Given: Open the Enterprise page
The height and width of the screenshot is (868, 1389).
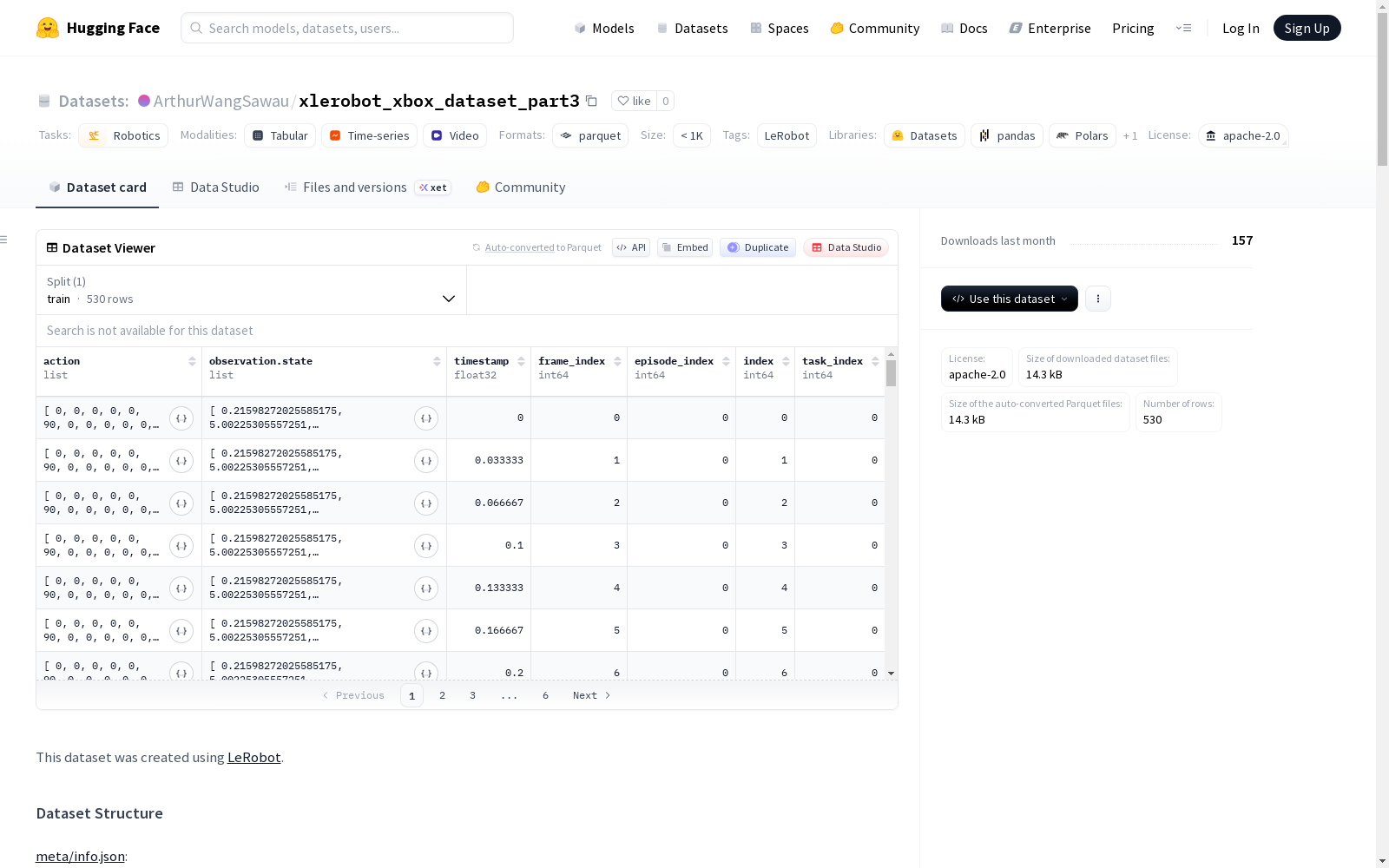Looking at the screenshot, I should pos(1050,28).
